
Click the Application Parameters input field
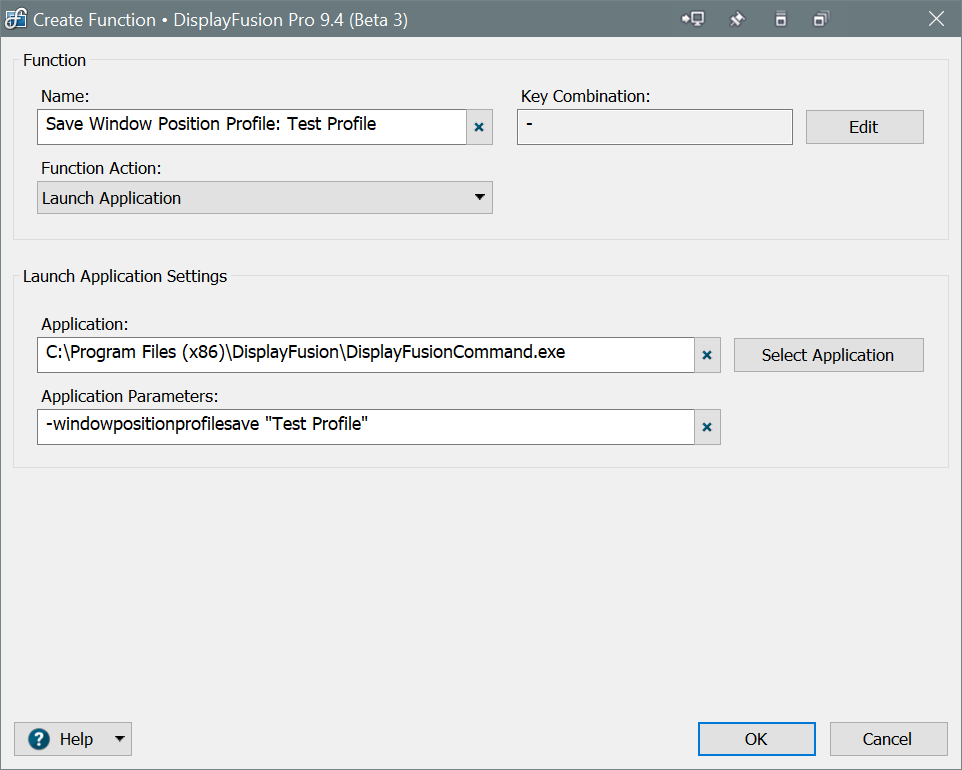[365, 426]
